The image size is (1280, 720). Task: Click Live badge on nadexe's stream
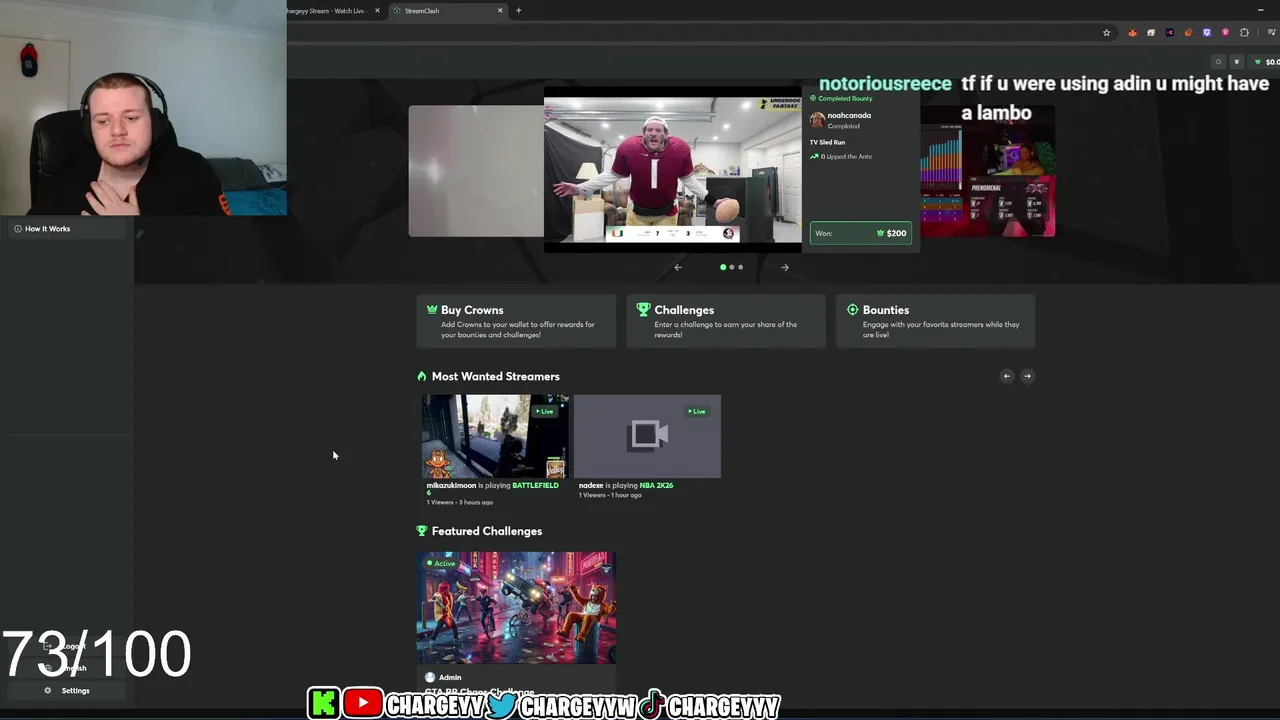point(697,411)
